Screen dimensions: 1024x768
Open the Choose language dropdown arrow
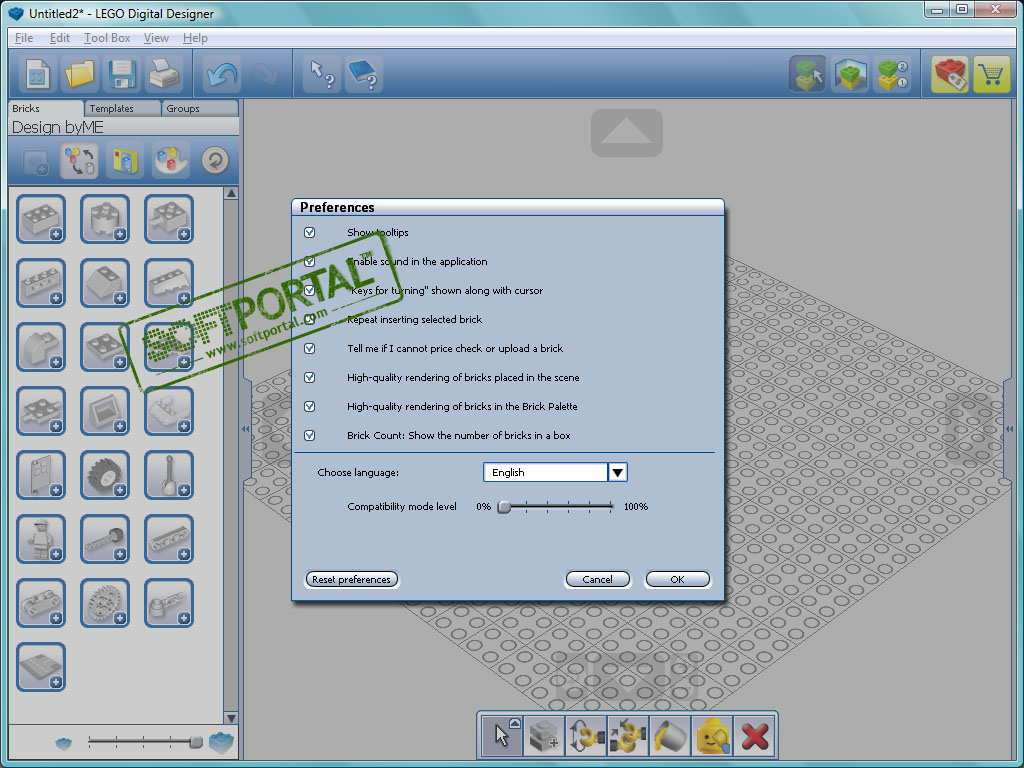pos(617,472)
